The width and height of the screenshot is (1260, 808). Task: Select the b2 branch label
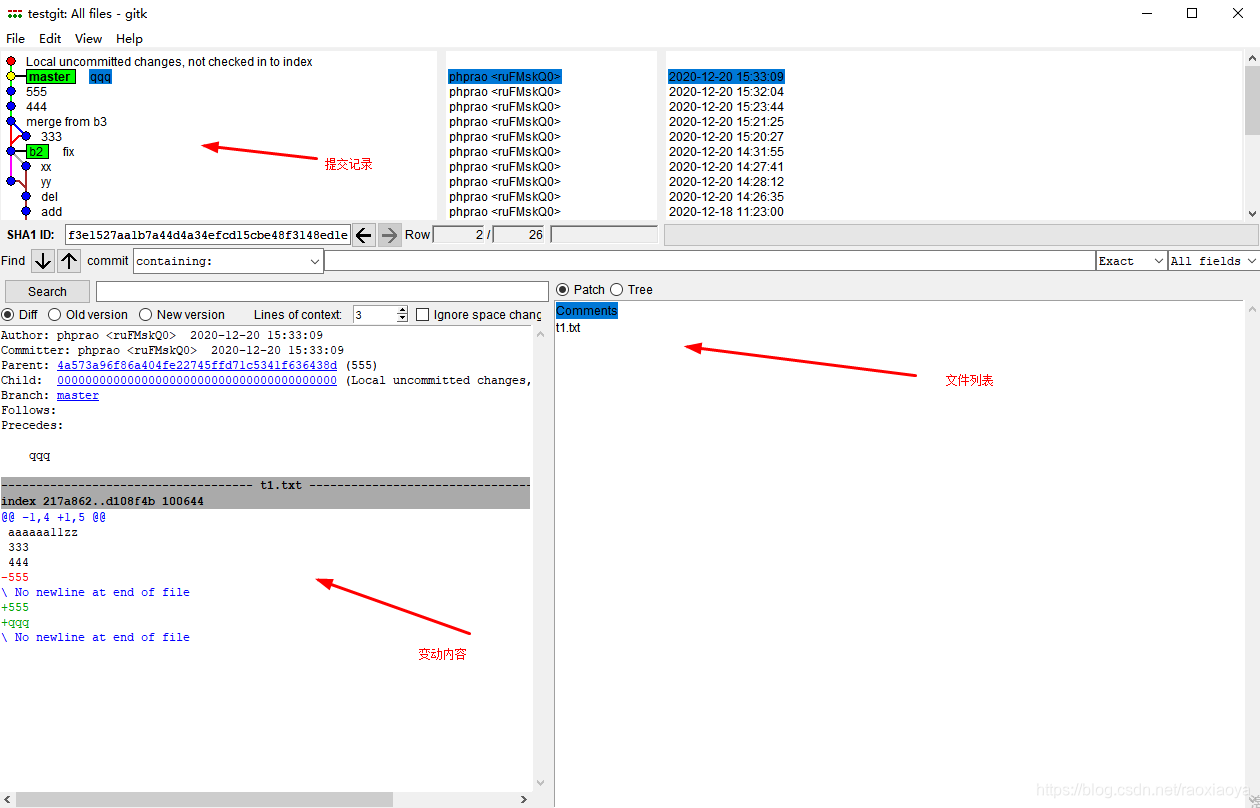tap(37, 152)
